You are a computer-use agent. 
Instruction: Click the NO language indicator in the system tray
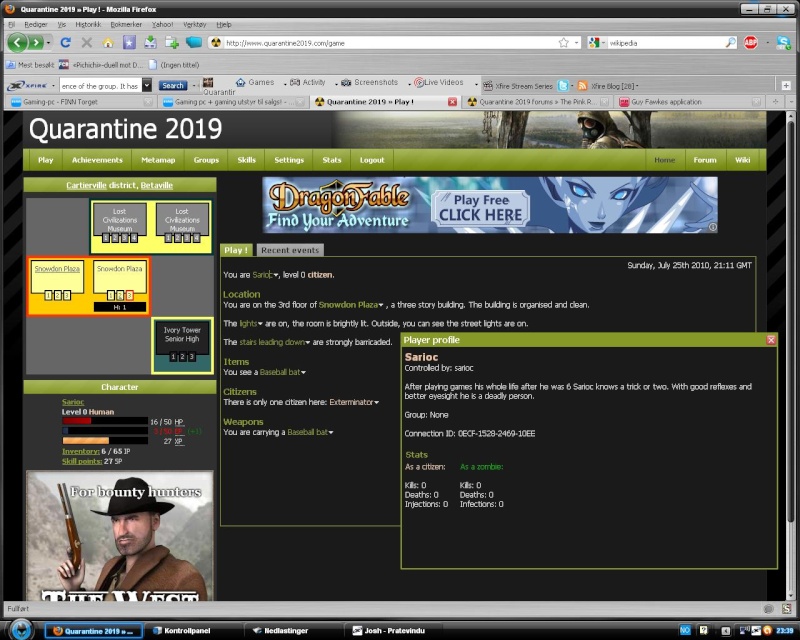[x=685, y=630]
